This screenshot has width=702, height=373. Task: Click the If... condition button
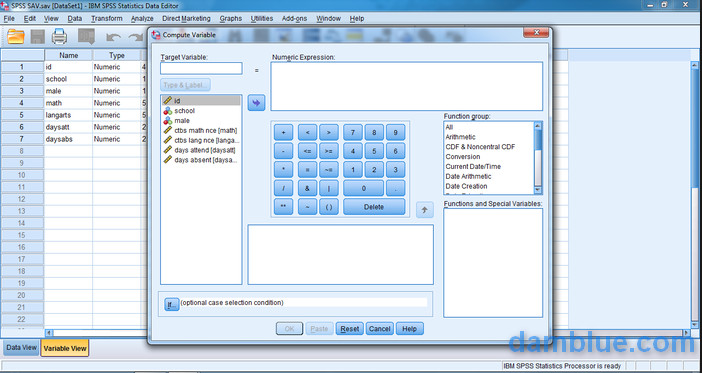tap(171, 304)
